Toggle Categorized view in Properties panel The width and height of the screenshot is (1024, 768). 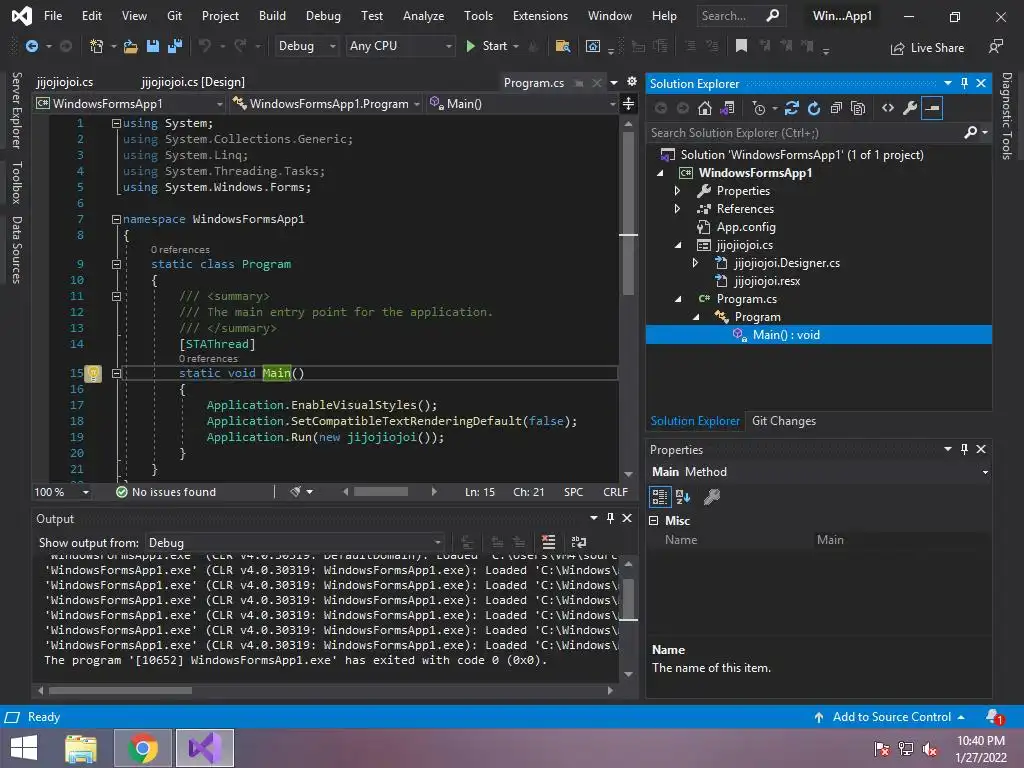point(660,498)
